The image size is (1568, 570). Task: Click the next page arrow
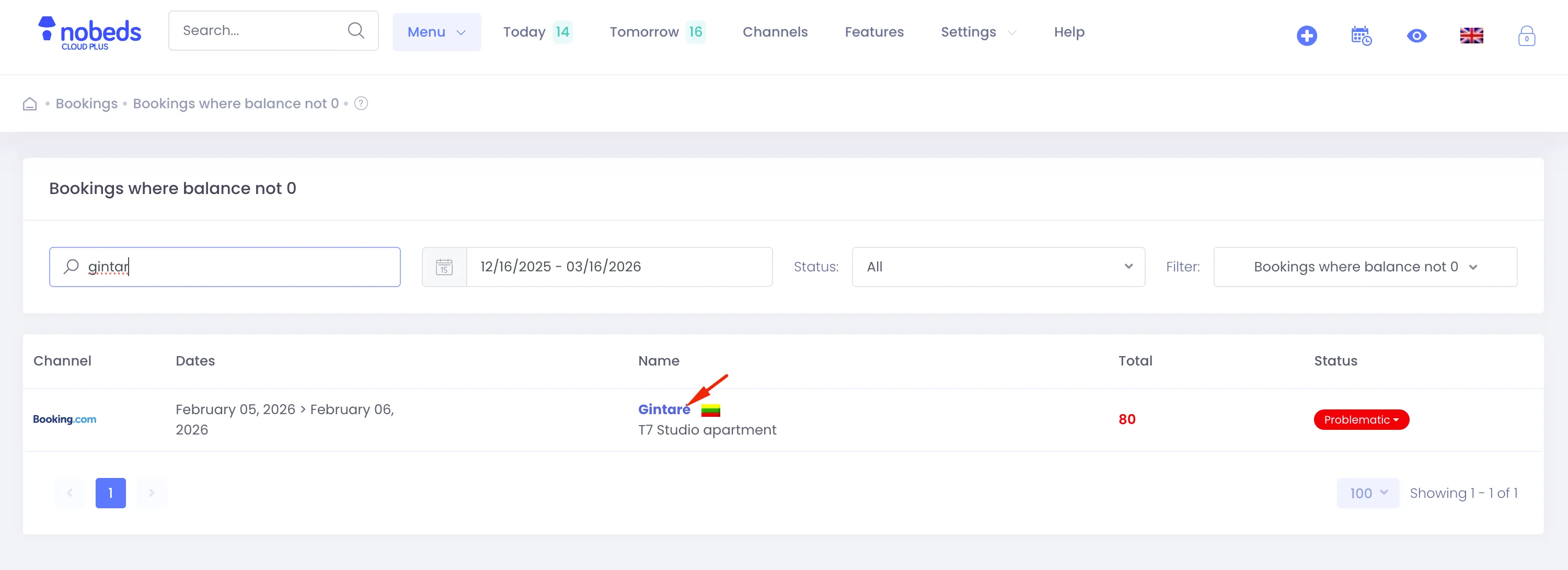152,493
